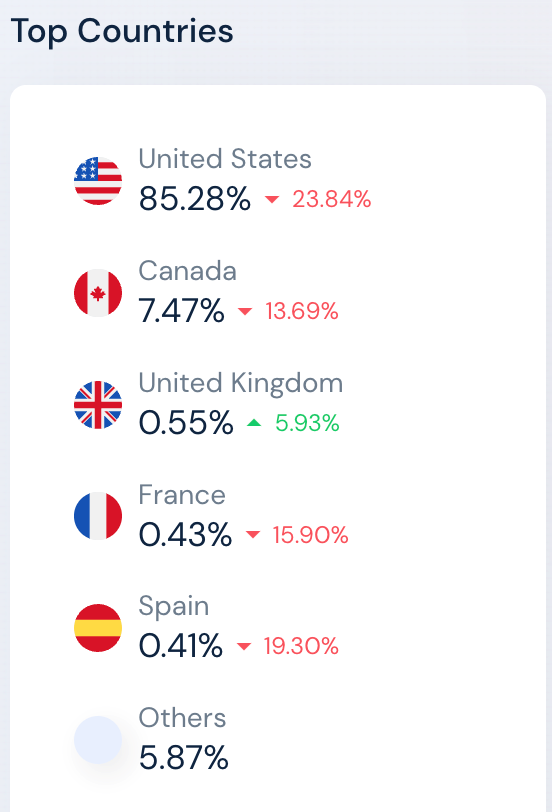Click the Top Countries heading
Image resolution: width=552 pixels, height=812 pixels.
point(122,31)
